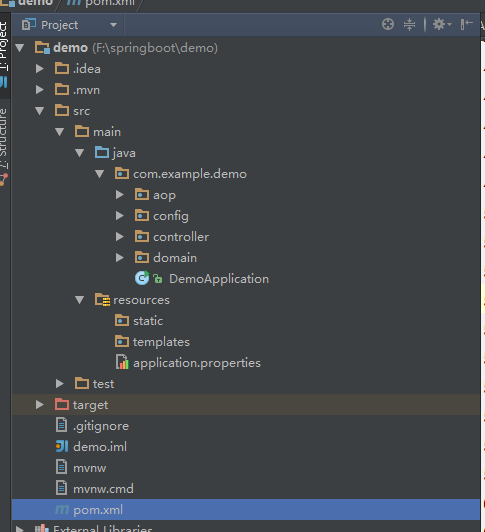
Task: Expand the target folder
Action: tap(40, 404)
